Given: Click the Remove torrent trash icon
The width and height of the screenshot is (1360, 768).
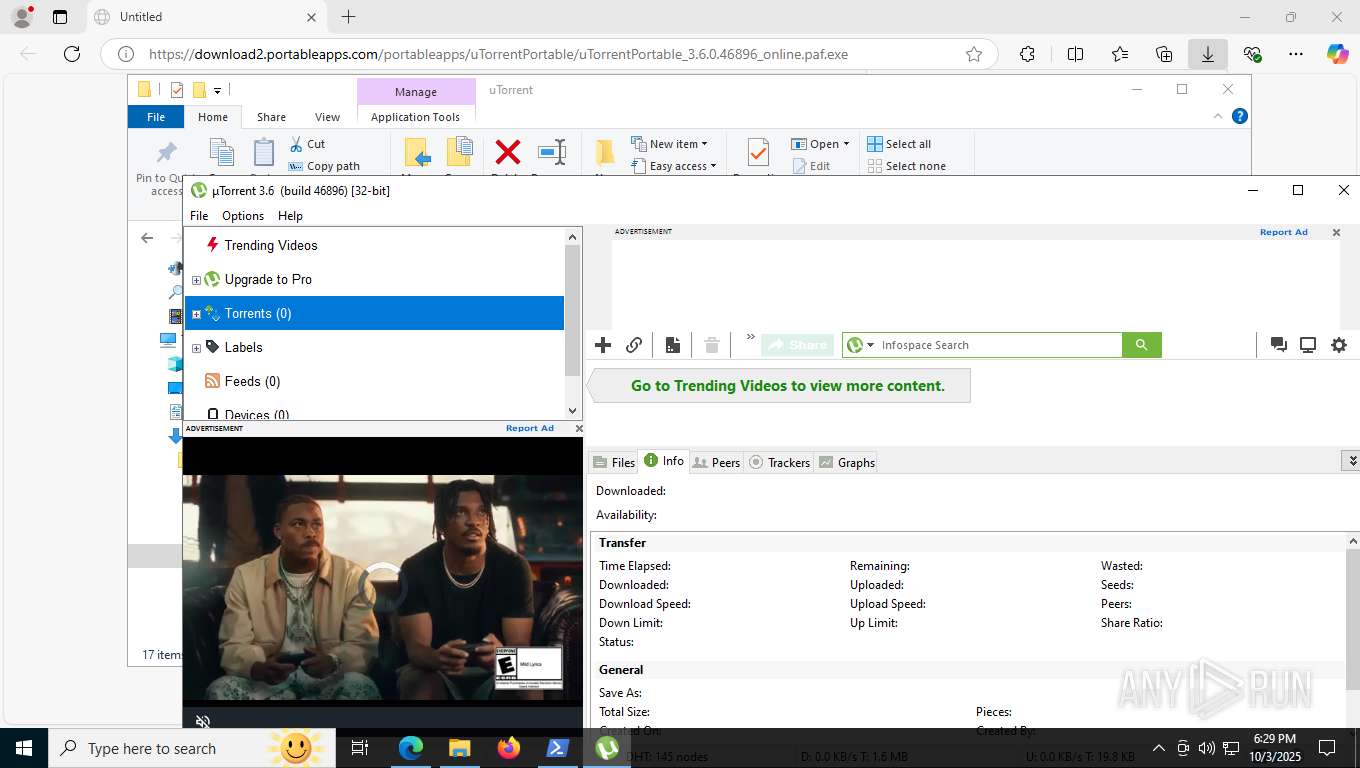Looking at the screenshot, I should pyautogui.click(x=712, y=345).
